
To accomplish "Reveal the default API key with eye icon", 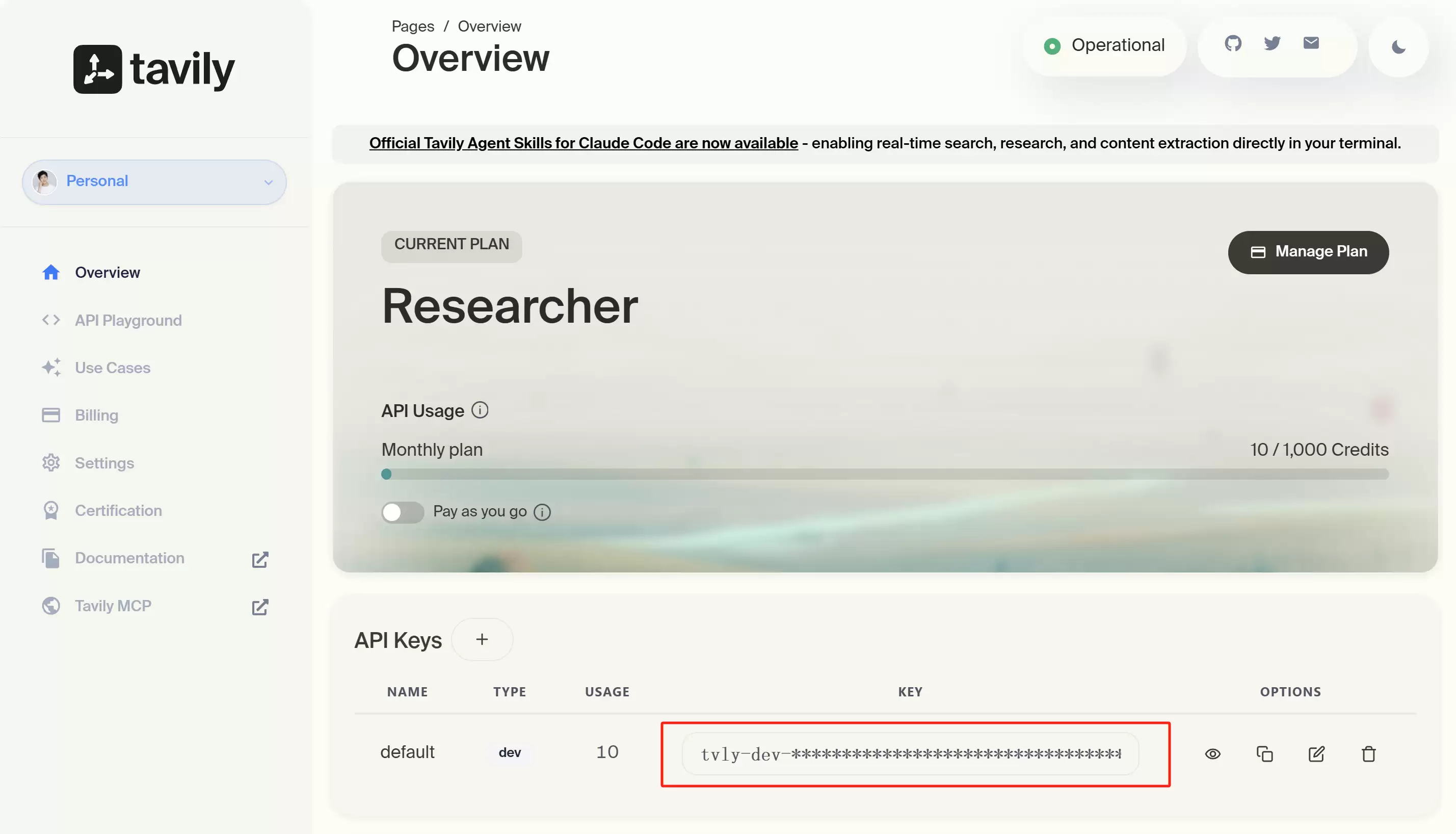I will 1212,754.
